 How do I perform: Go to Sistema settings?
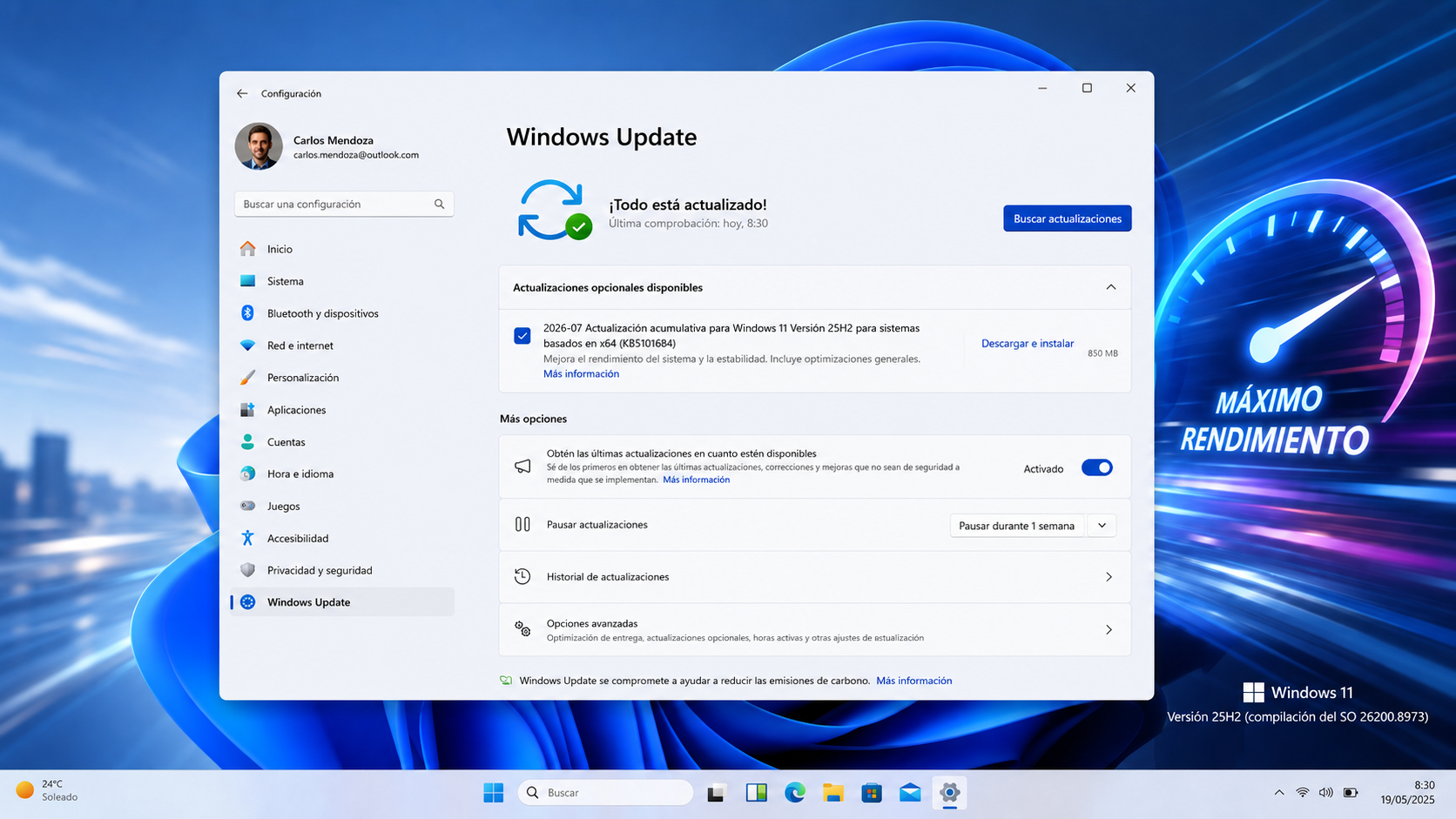343,281
